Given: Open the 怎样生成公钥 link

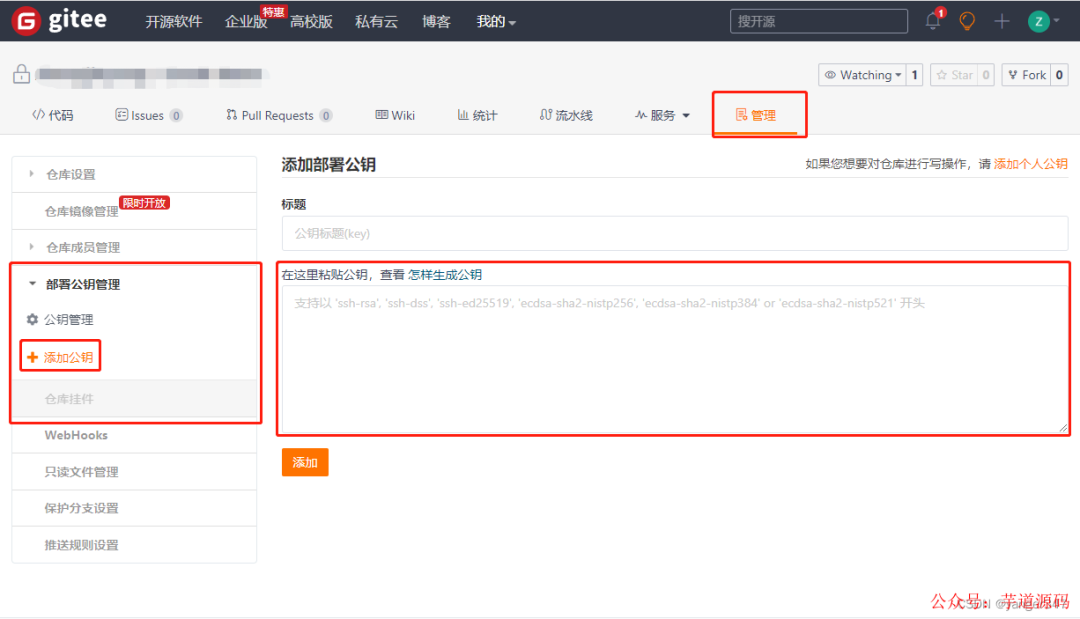Looking at the screenshot, I should 445,275.
